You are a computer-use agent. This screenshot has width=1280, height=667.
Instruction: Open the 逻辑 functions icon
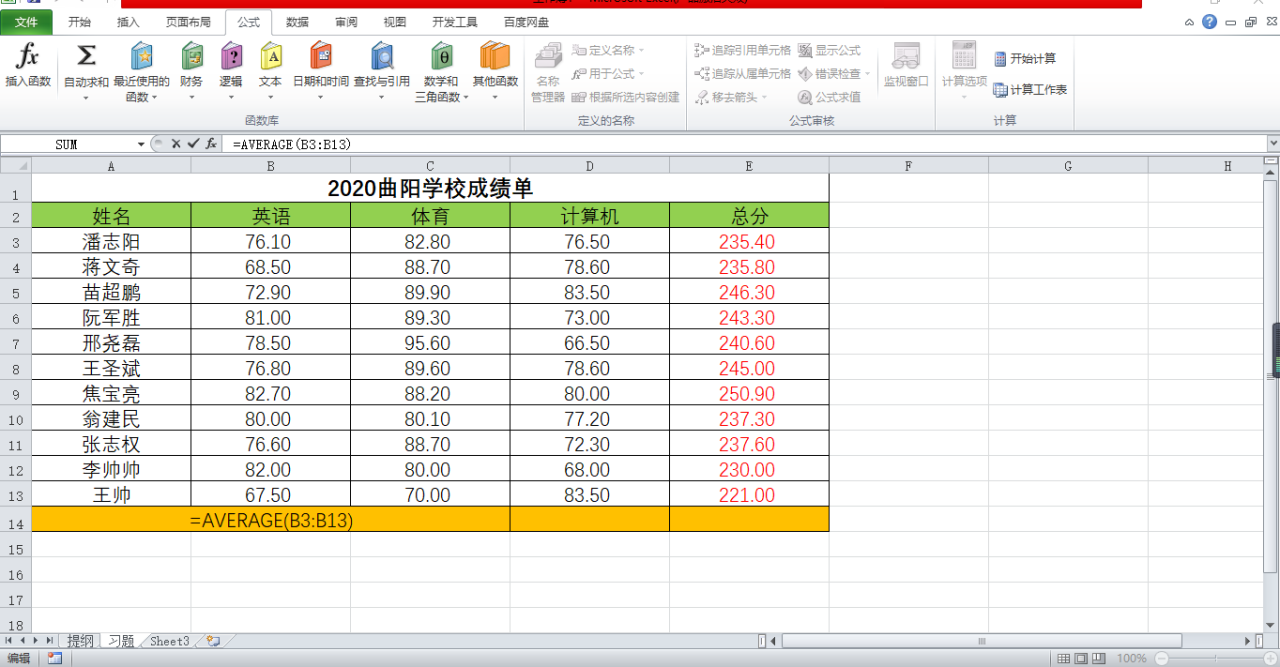231,56
